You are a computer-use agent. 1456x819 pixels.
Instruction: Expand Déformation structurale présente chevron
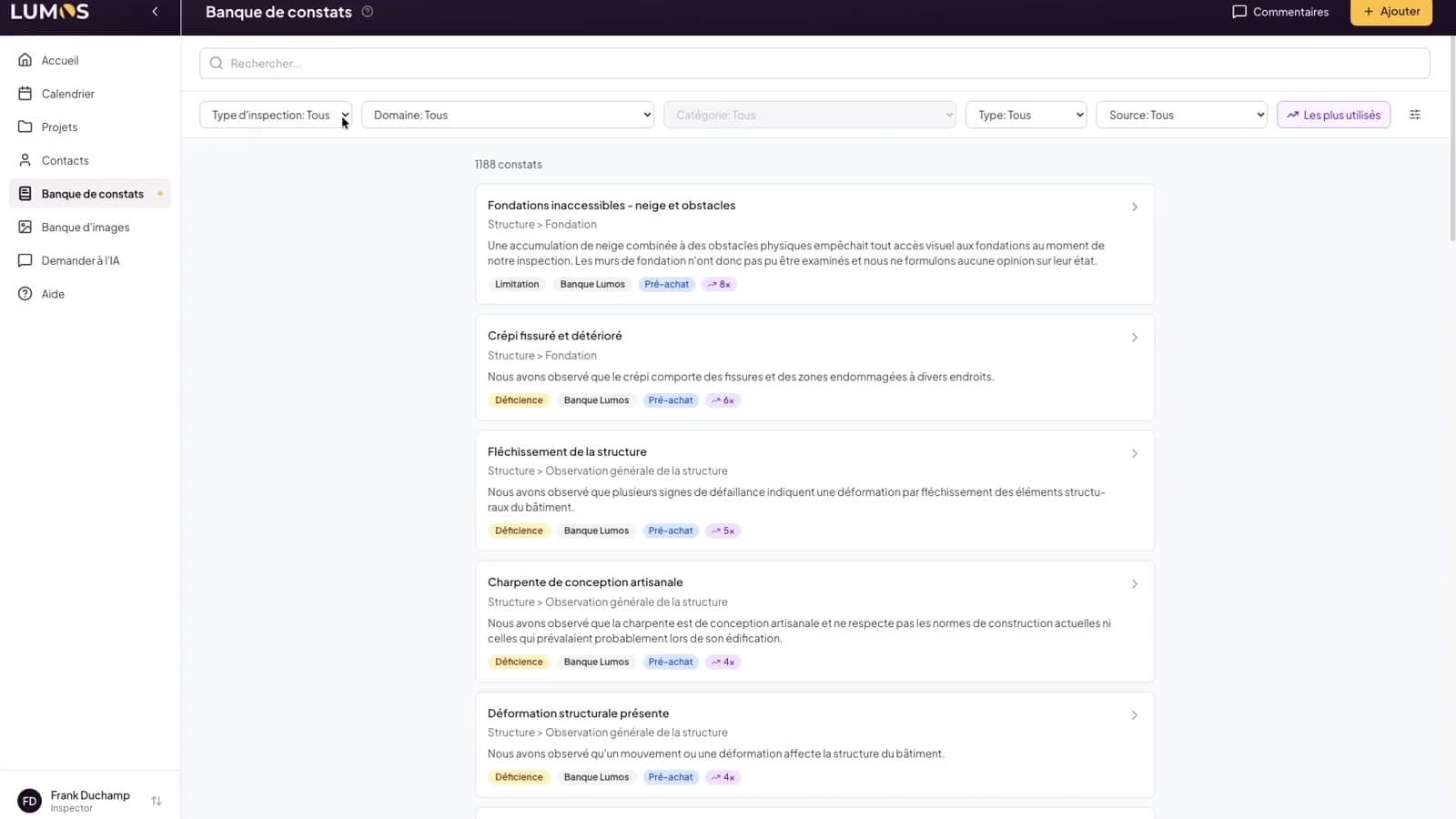1135,715
